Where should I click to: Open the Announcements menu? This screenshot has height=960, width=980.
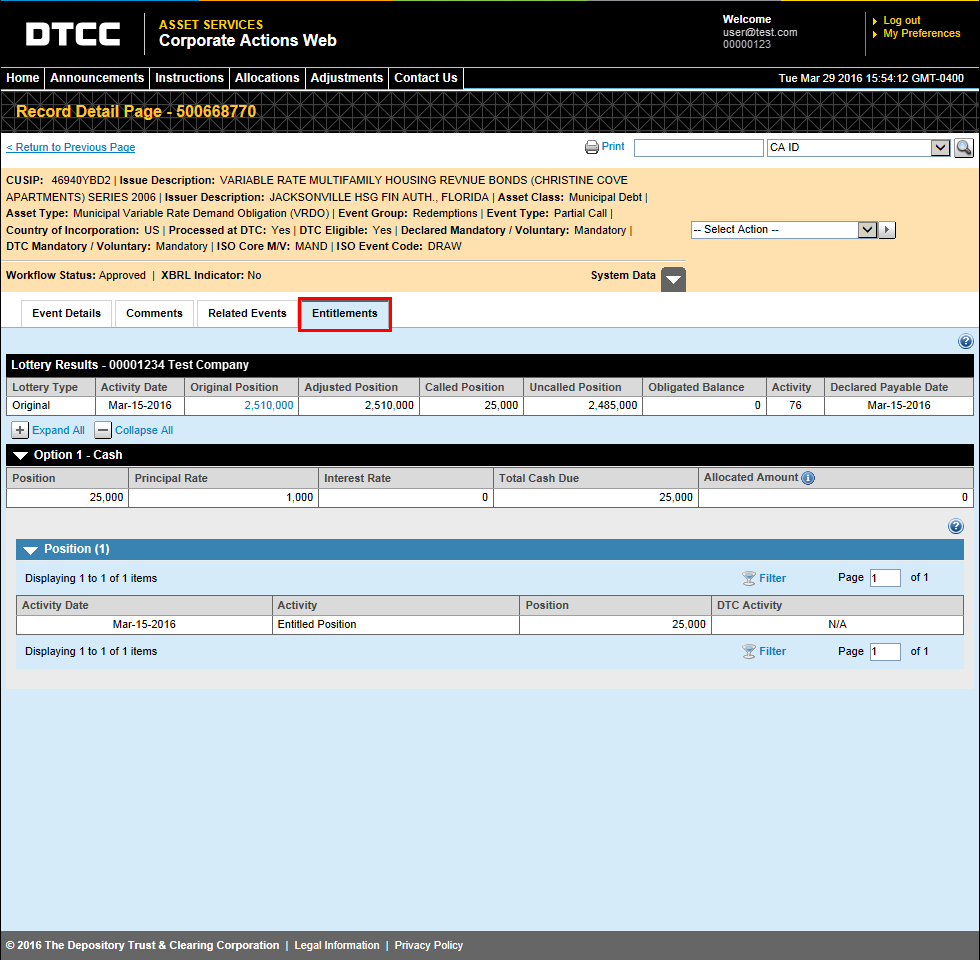(x=96, y=77)
